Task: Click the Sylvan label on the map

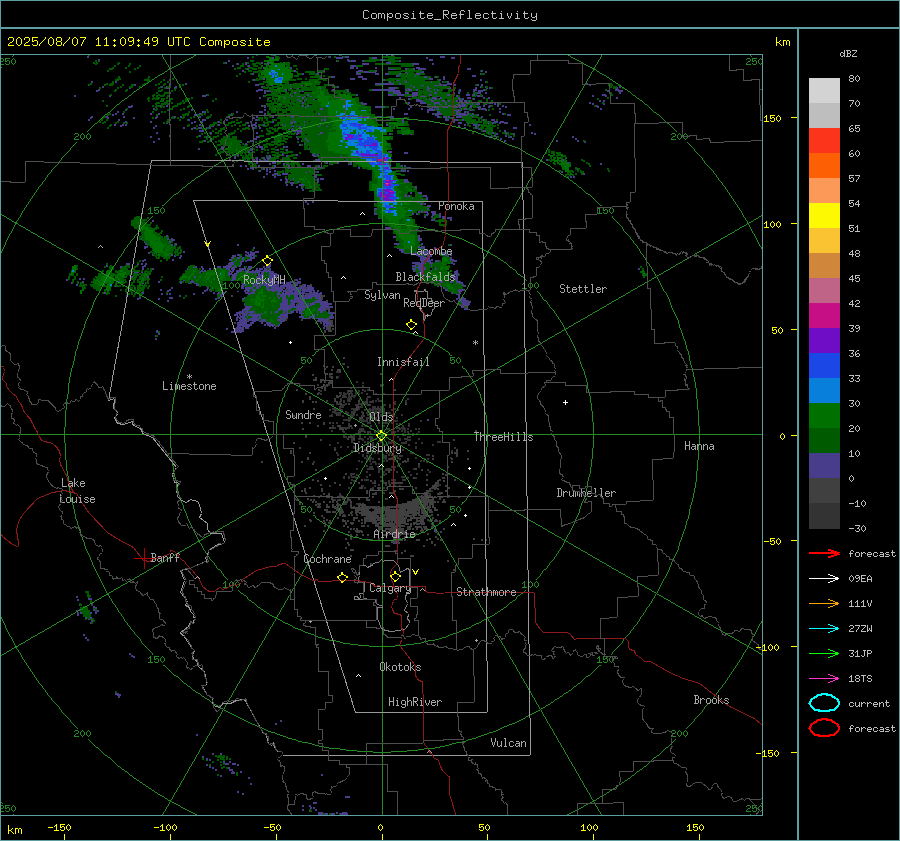Action: (x=382, y=295)
